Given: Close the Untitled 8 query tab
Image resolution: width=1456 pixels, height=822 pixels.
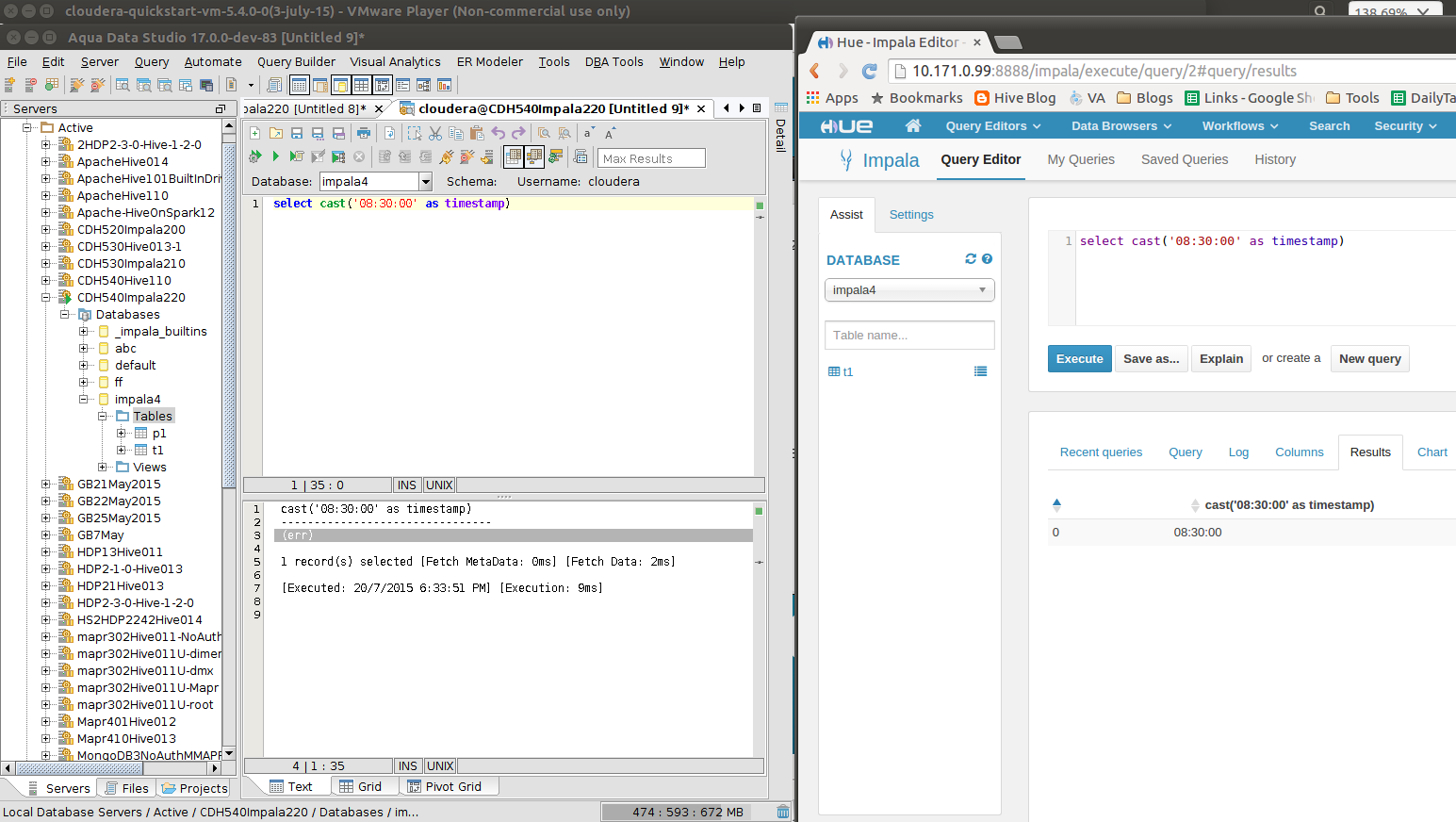Looking at the screenshot, I should (379, 109).
